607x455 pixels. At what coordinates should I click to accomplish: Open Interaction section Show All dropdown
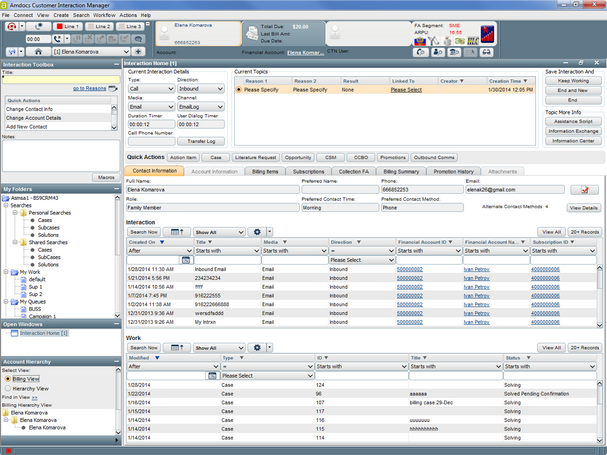tap(219, 232)
